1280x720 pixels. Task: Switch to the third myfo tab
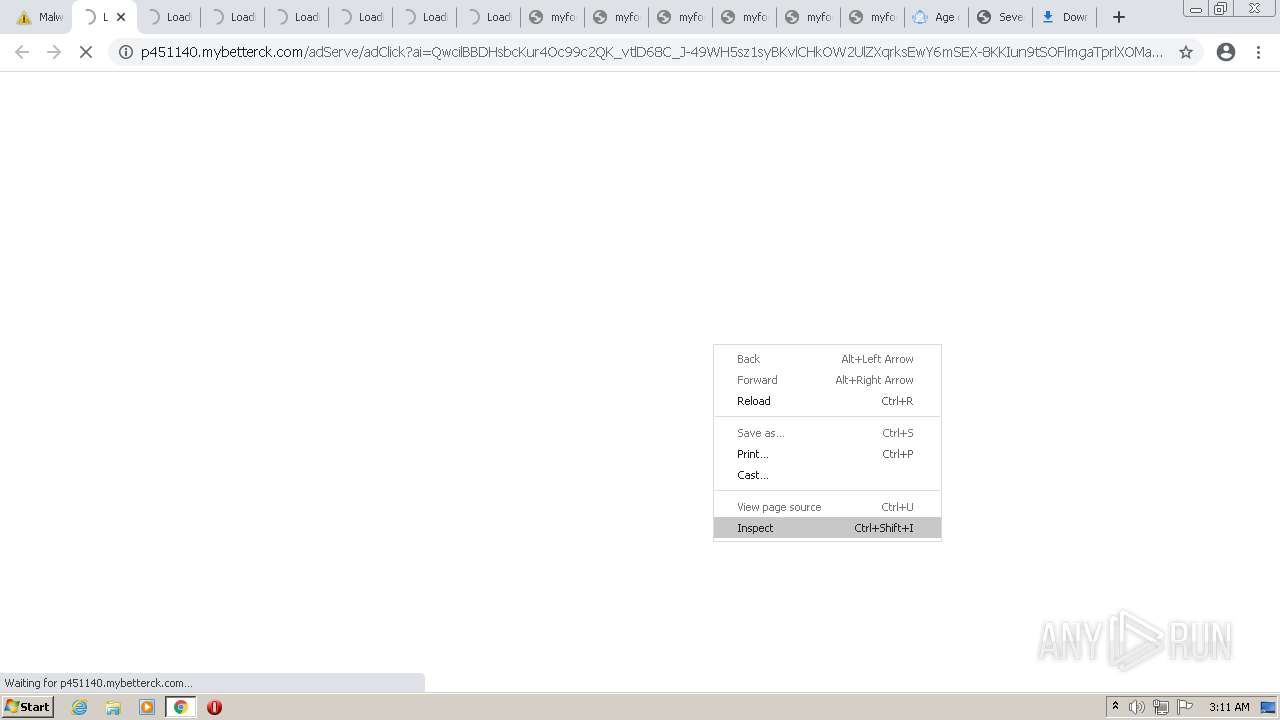(679, 17)
